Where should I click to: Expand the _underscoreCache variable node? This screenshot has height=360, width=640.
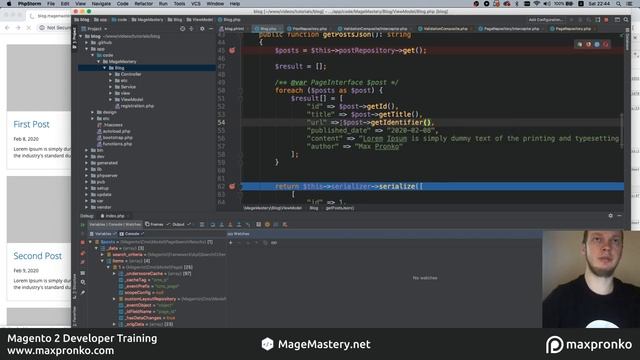114,274
